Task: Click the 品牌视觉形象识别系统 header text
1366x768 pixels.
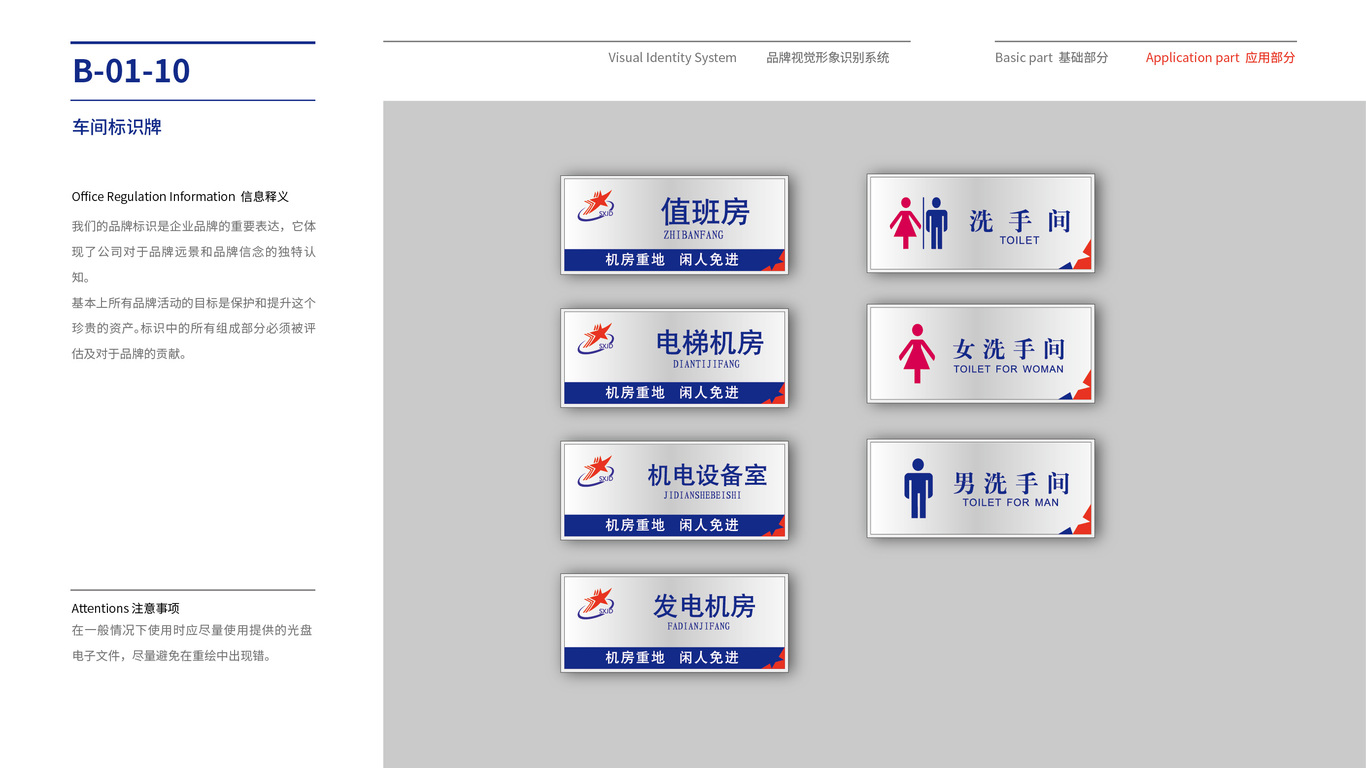Action: pyautogui.click(x=828, y=58)
